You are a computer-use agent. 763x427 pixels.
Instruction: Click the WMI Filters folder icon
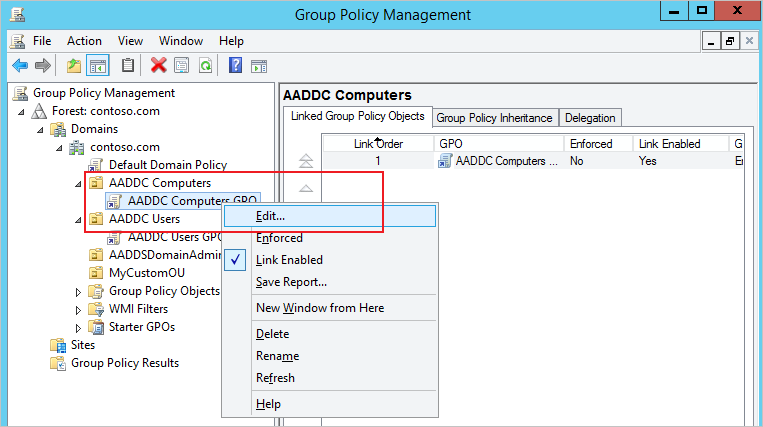pyautogui.click(x=96, y=309)
